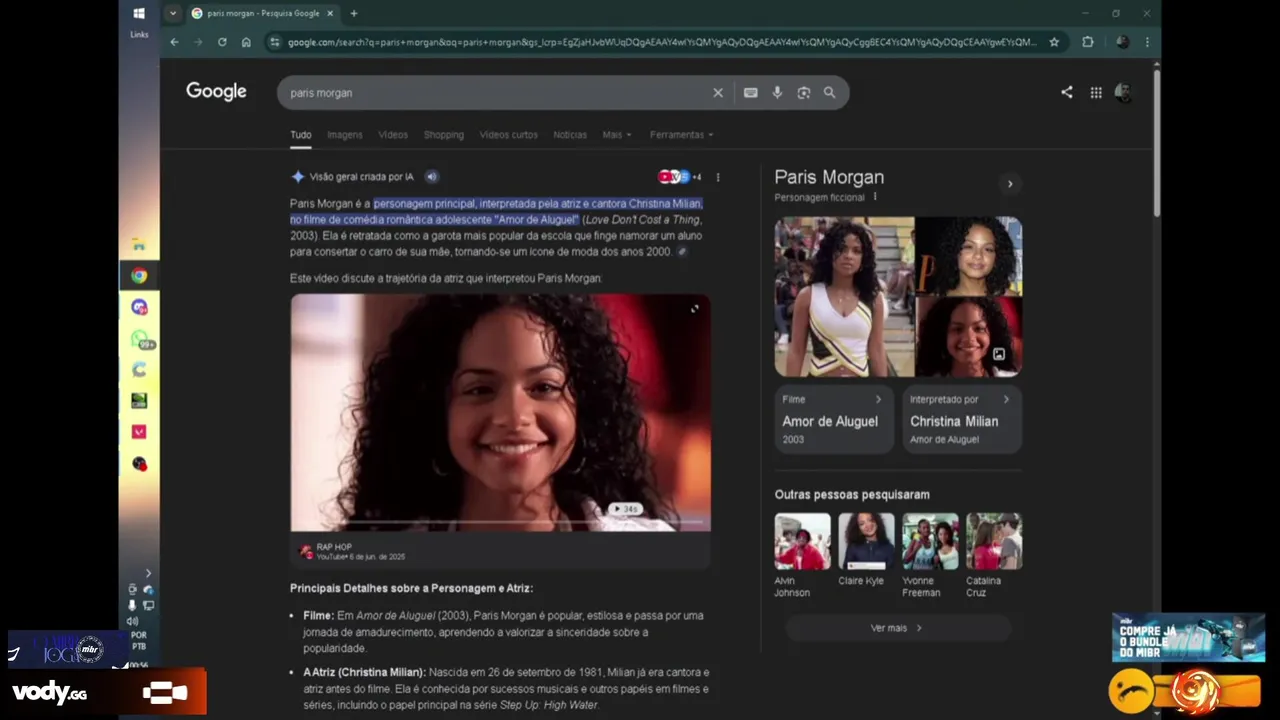
Task: Close the 'paris morgan - Pesquisa Google' tab
Action: [330, 13]
